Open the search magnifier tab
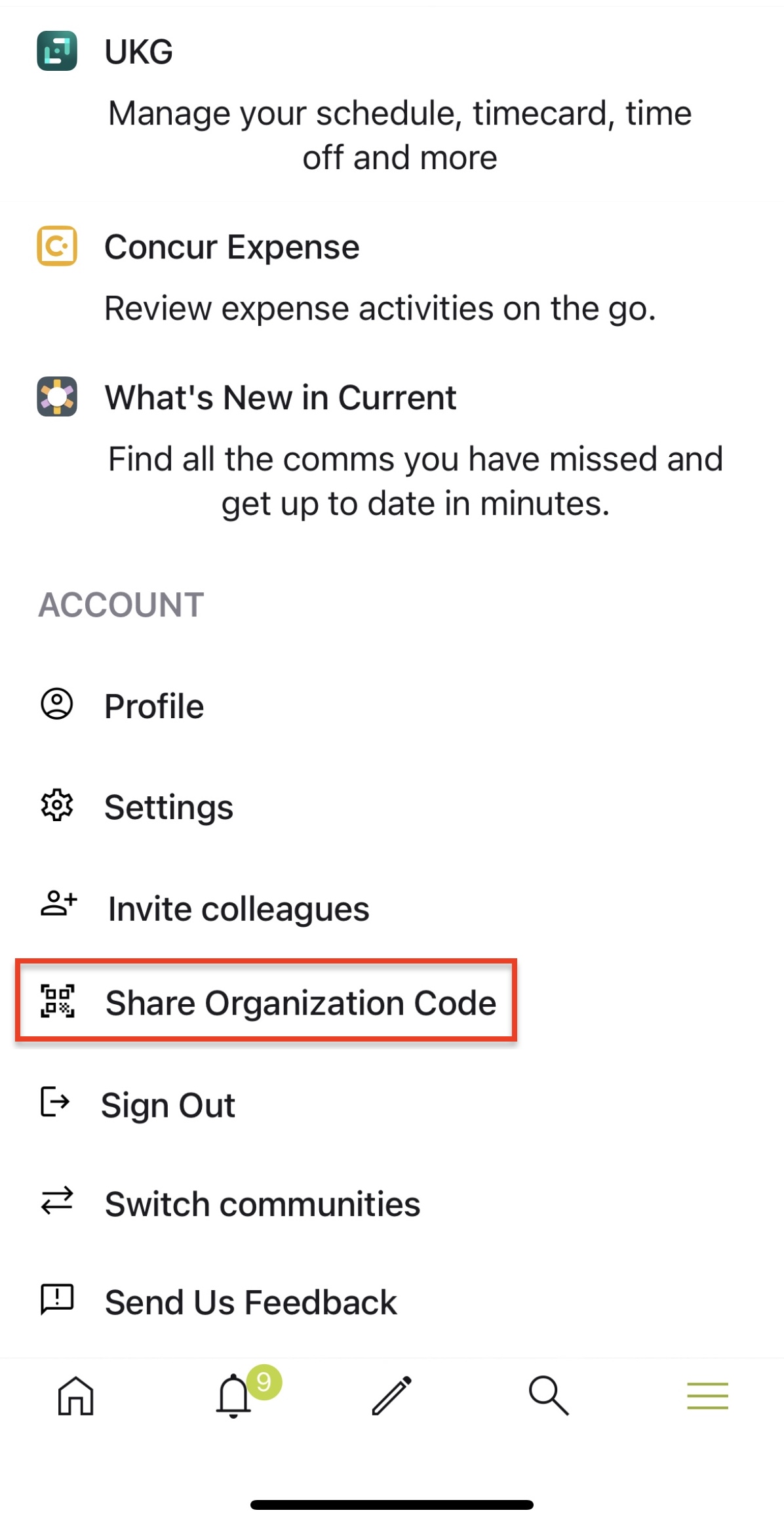Image resolution: width=784 pixels, height=1521 pixels. pos(549,1395)
